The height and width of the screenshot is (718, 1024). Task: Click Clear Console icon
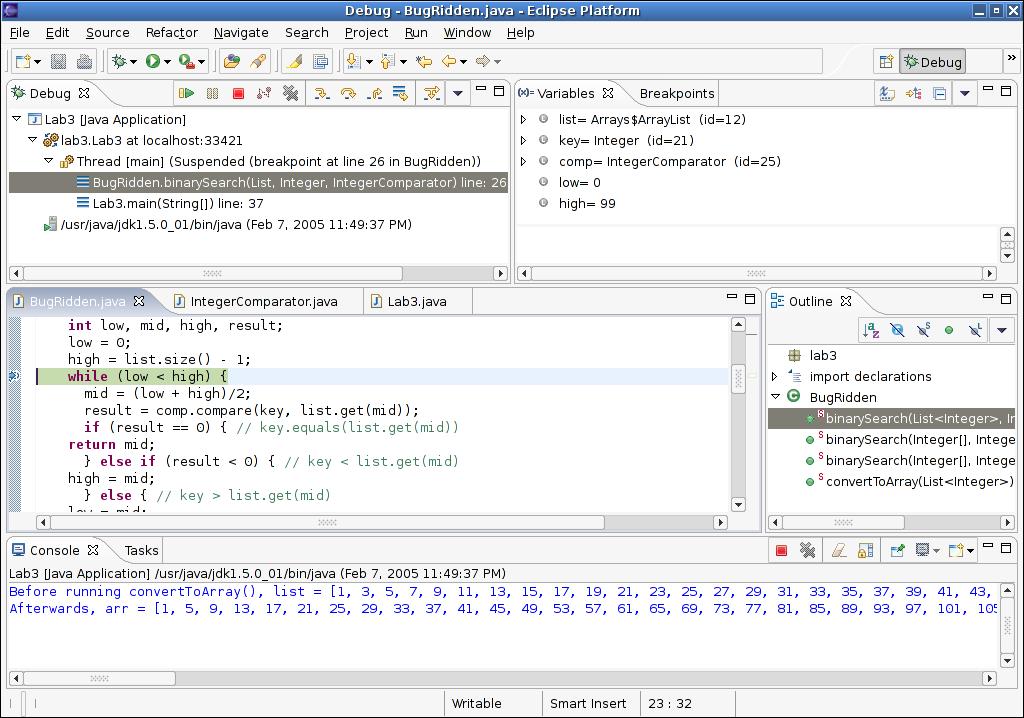tap(839, 551)
